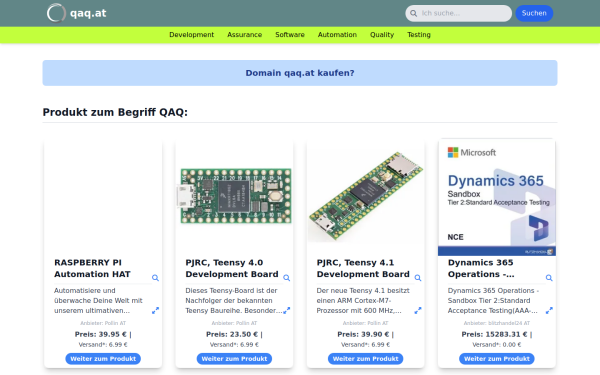Image resolution: width=600 pixels, height=375 pixels.
Task: Open 'PJRC, Teensy 4.1 Development Board' title
Action: pos(363,268)
